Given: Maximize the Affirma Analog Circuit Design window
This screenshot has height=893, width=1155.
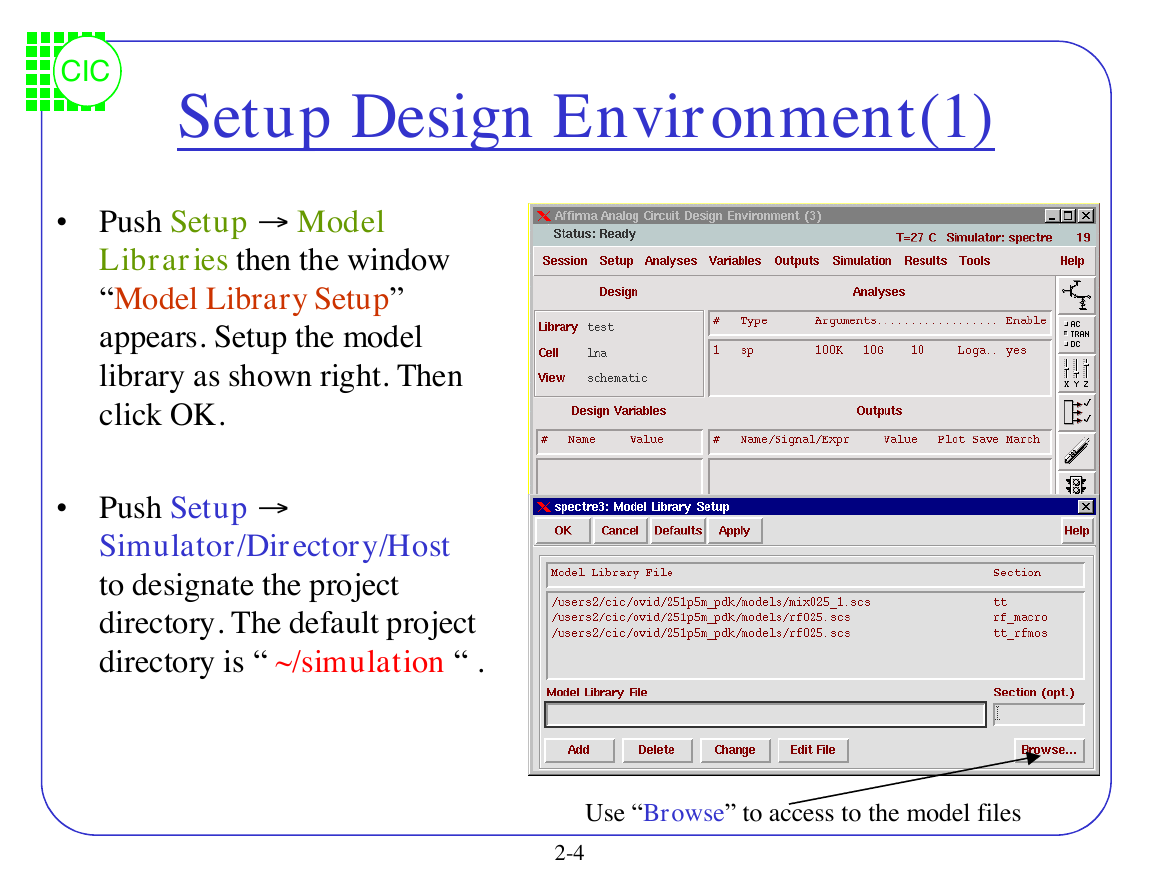Looking at the screenshot, I should [x=1068, y=216].
